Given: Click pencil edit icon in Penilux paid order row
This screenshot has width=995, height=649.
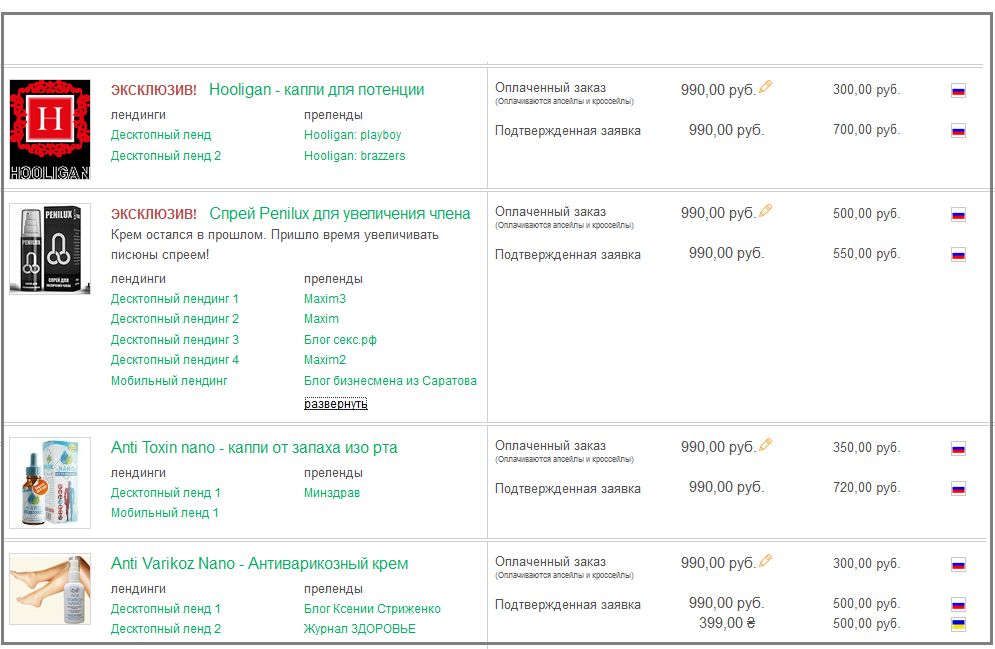Looking at the screenshot, I should coord(766,211).
